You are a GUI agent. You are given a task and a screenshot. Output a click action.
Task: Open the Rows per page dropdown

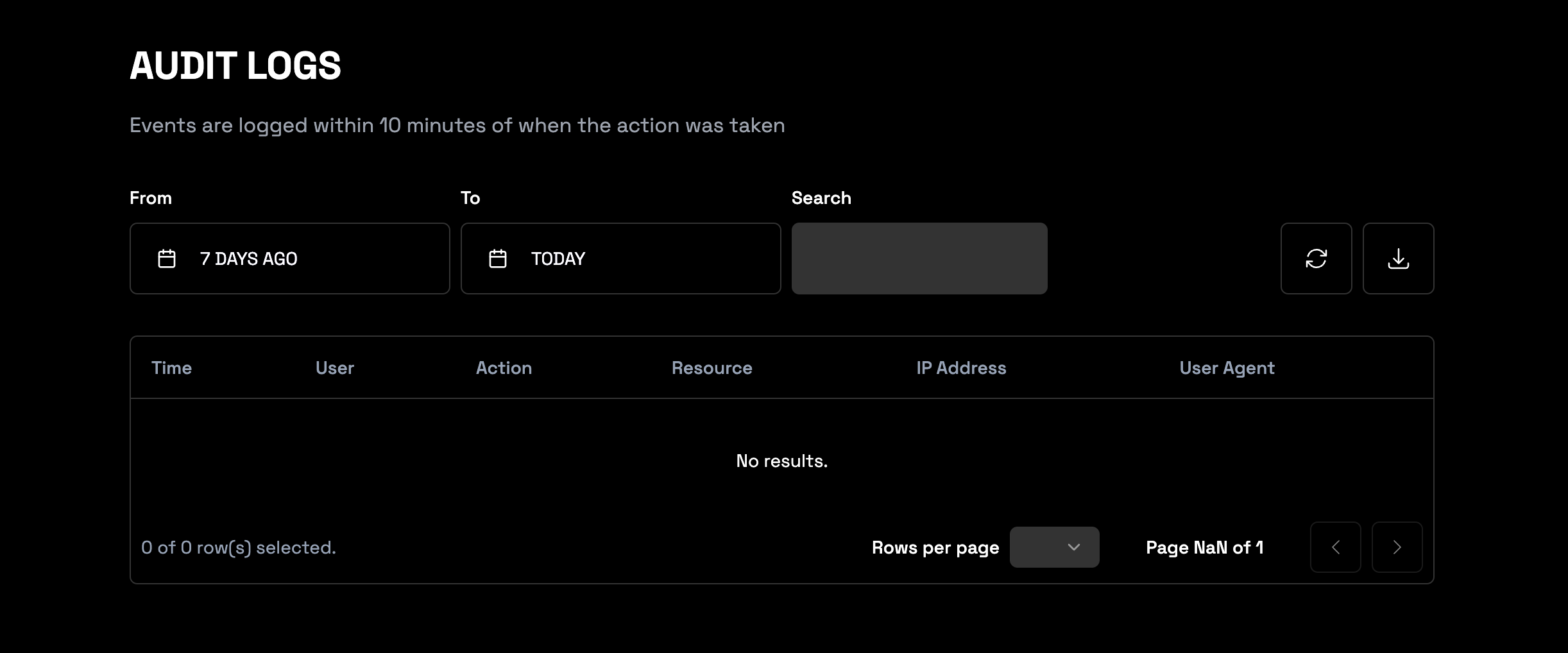(1054, 547)
